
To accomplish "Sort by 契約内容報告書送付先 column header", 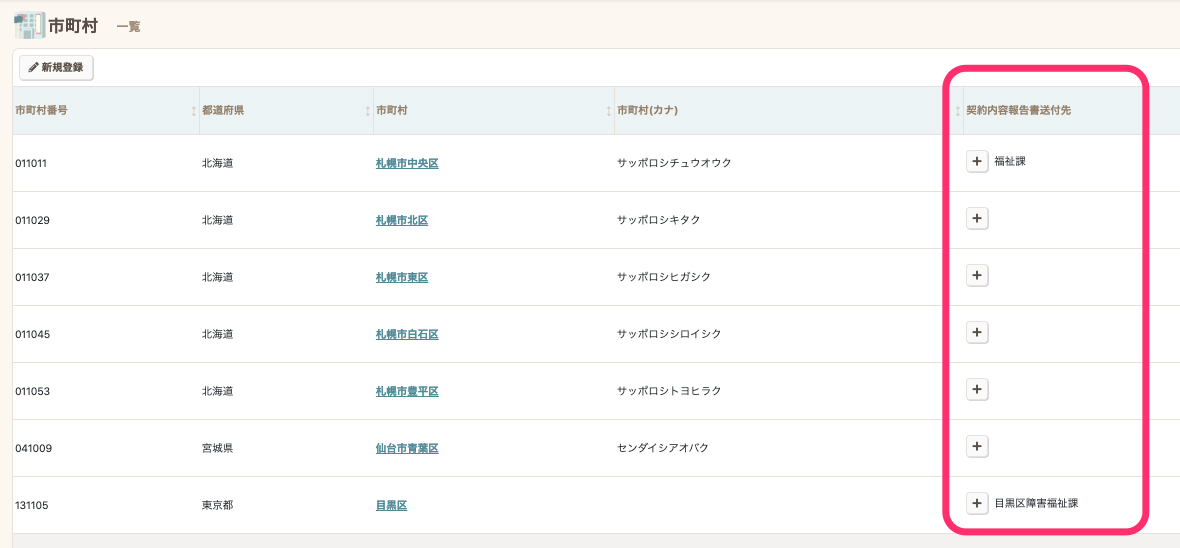I will 1018,110.
